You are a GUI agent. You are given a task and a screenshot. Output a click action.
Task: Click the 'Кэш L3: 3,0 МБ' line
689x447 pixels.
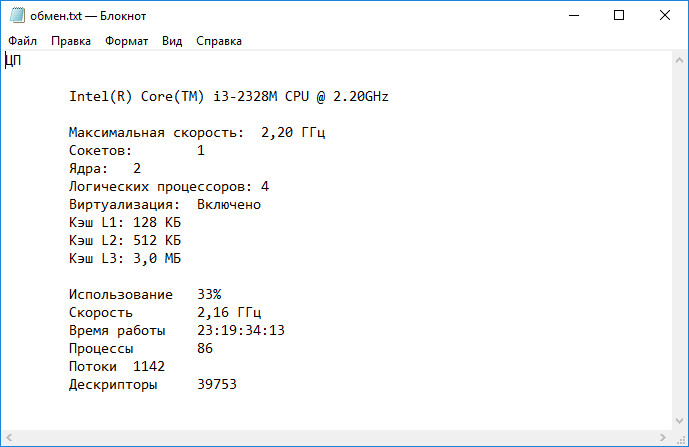click(x=125, y=258)
